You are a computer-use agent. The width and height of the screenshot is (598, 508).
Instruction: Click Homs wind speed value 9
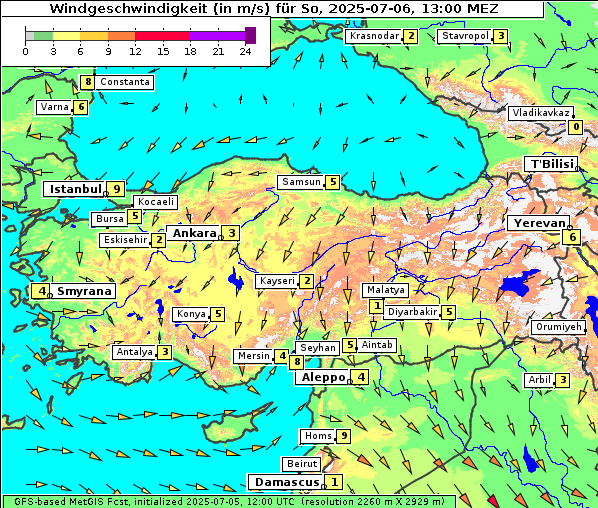(x=344, y=436)
